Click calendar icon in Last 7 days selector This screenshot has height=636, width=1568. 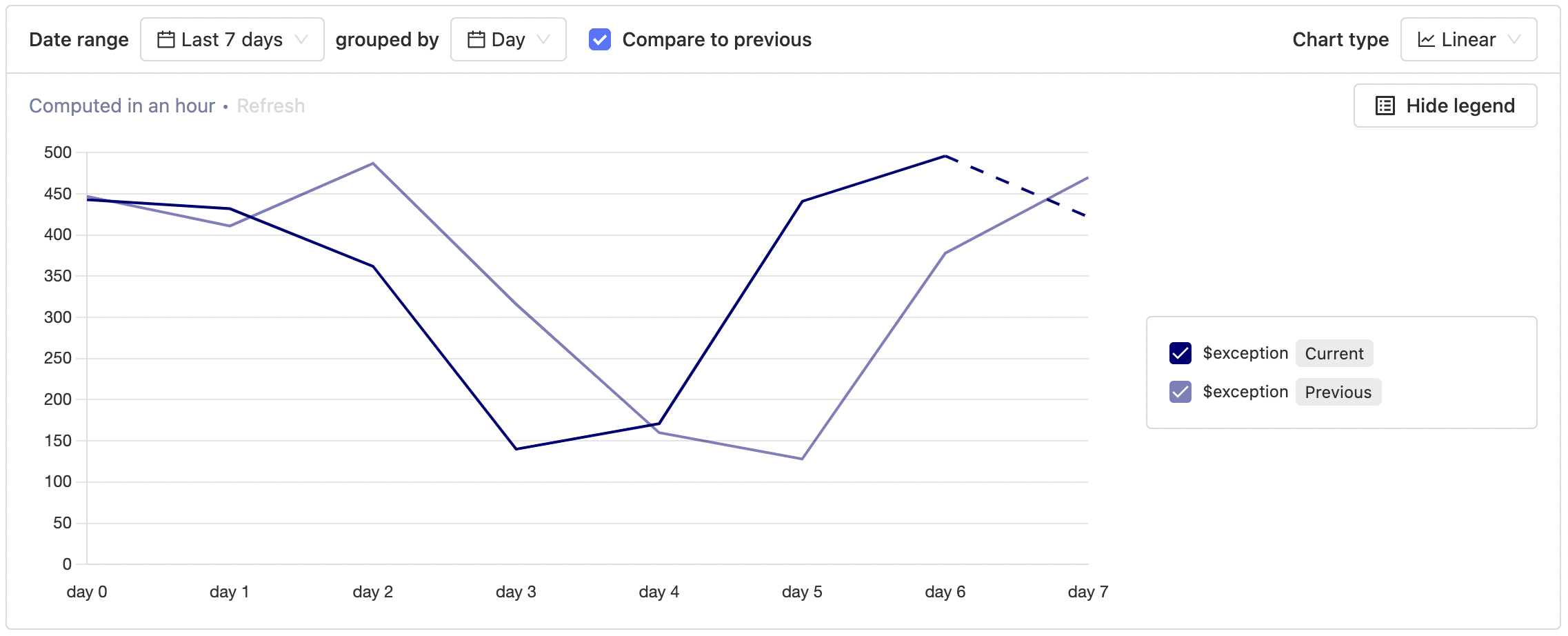point(165,39)
